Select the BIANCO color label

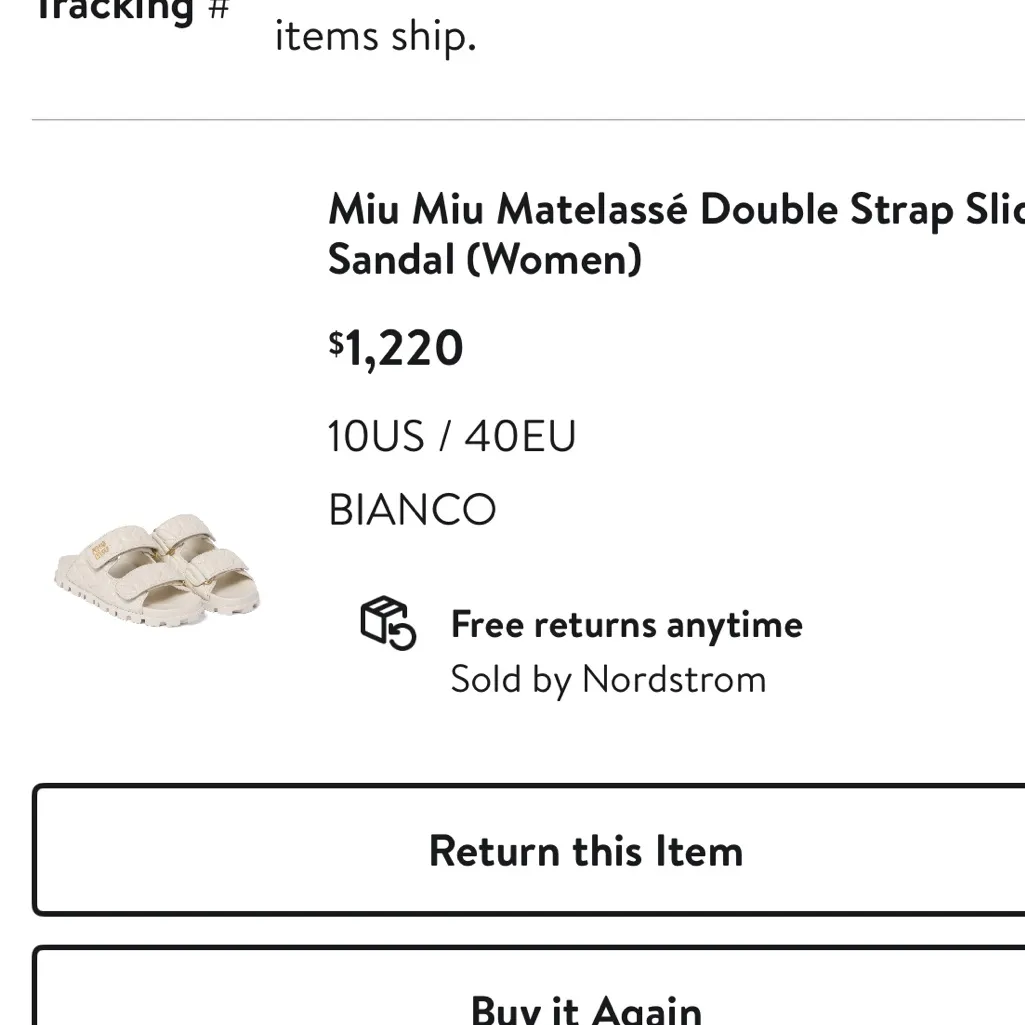point(412,509)
